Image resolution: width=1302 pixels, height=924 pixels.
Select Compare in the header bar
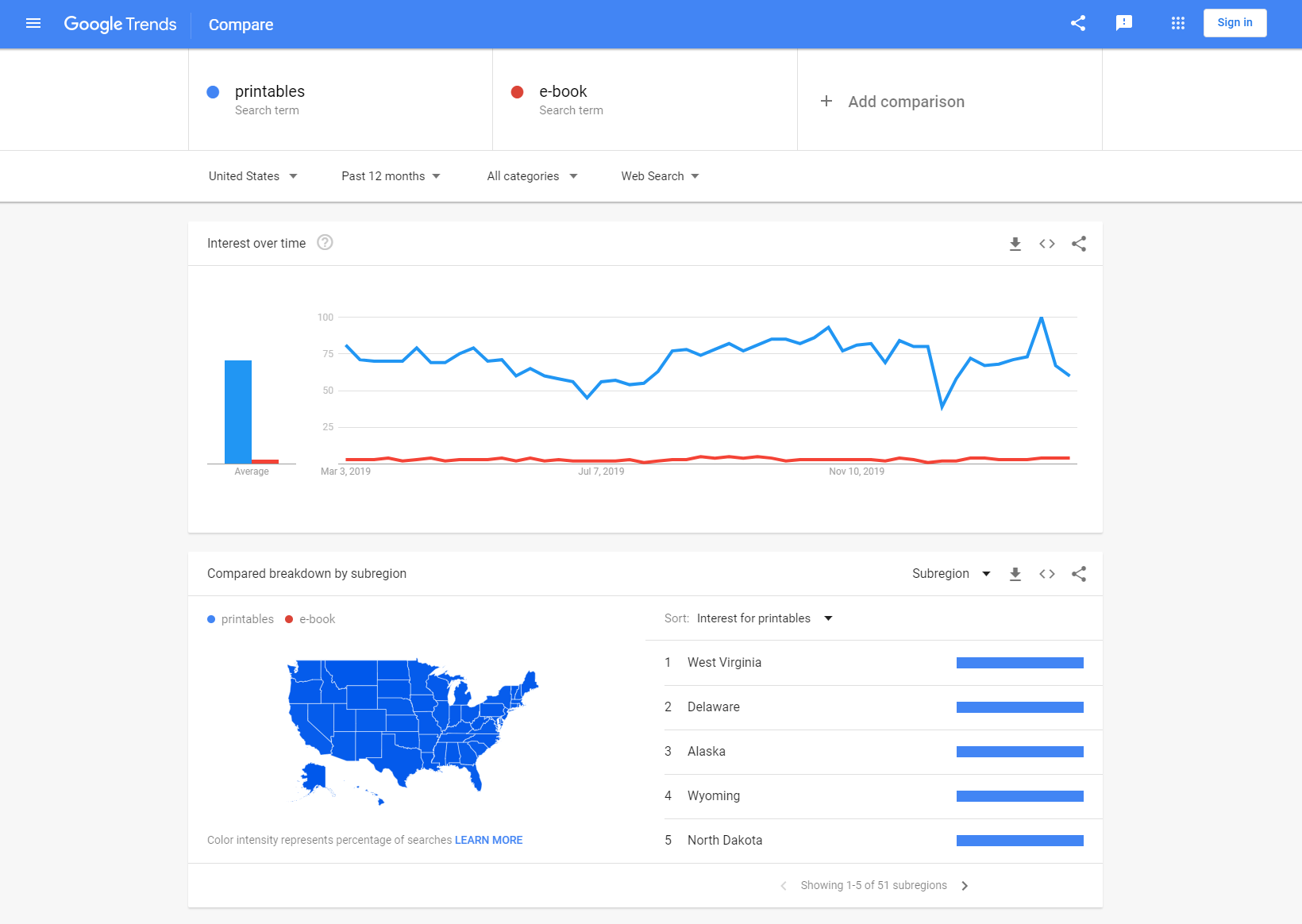241,25
